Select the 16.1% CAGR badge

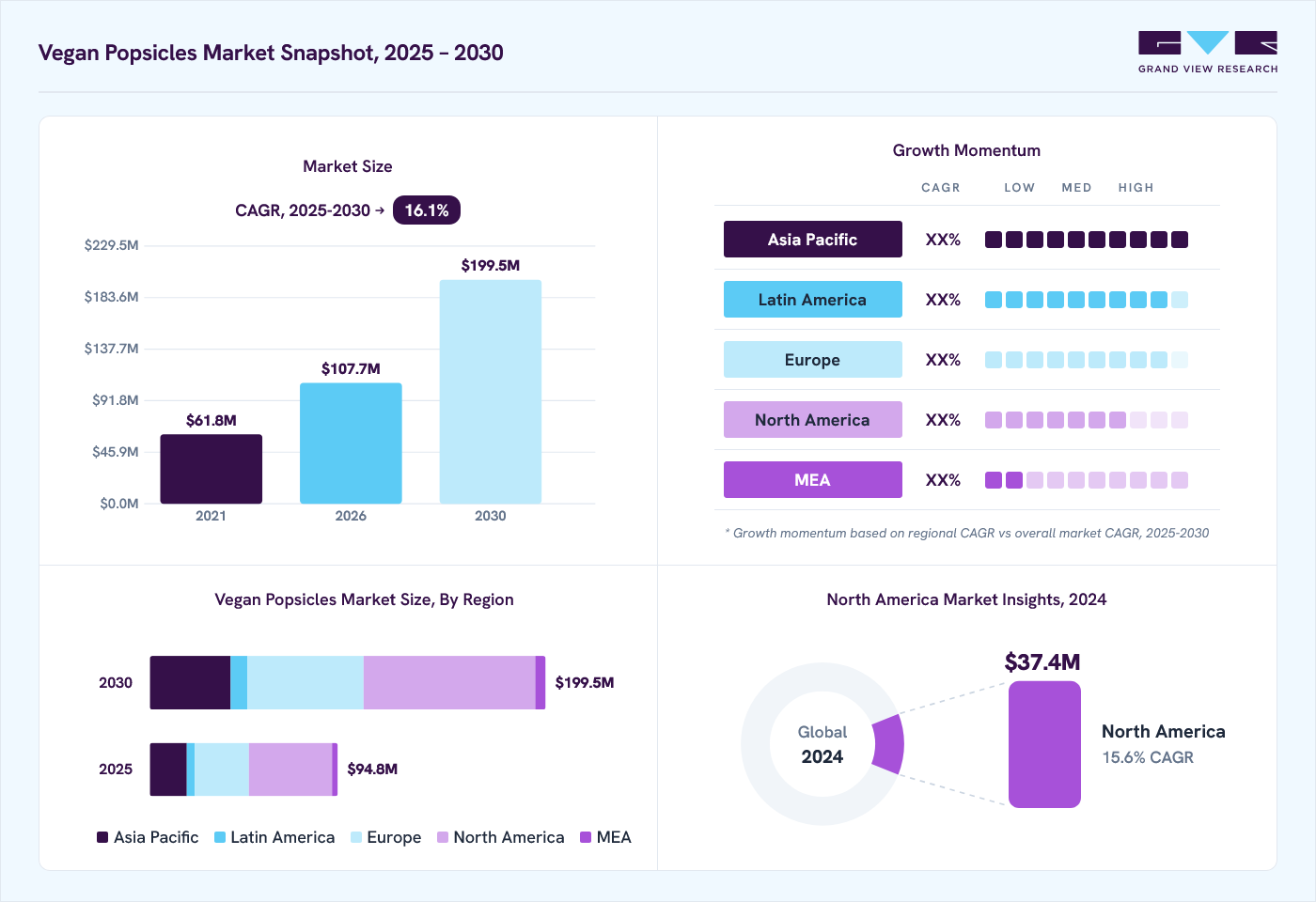pyautogui.click(x=427, y=210)
